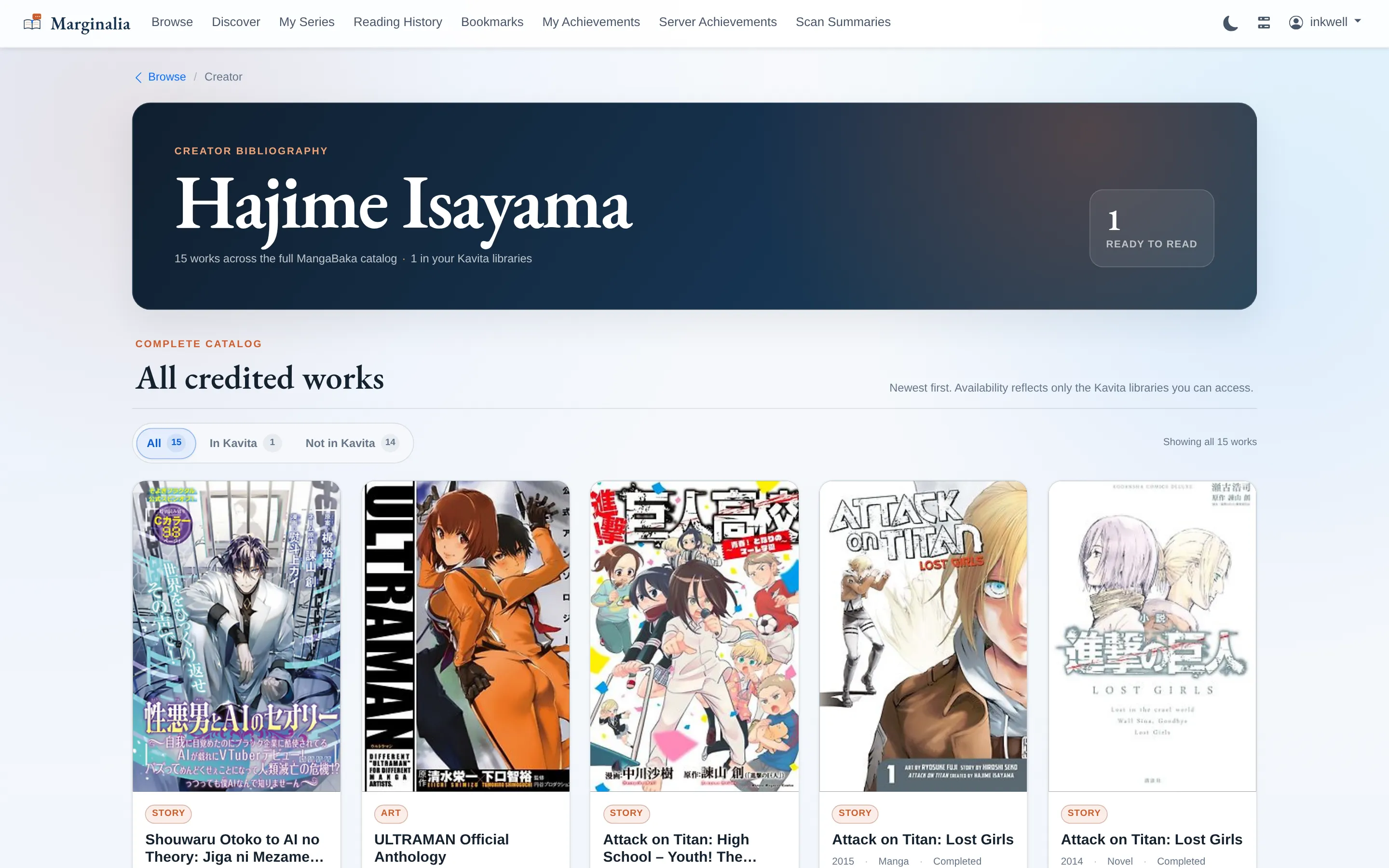
Task: Click the All credited works heading
Action: [259, 378]
